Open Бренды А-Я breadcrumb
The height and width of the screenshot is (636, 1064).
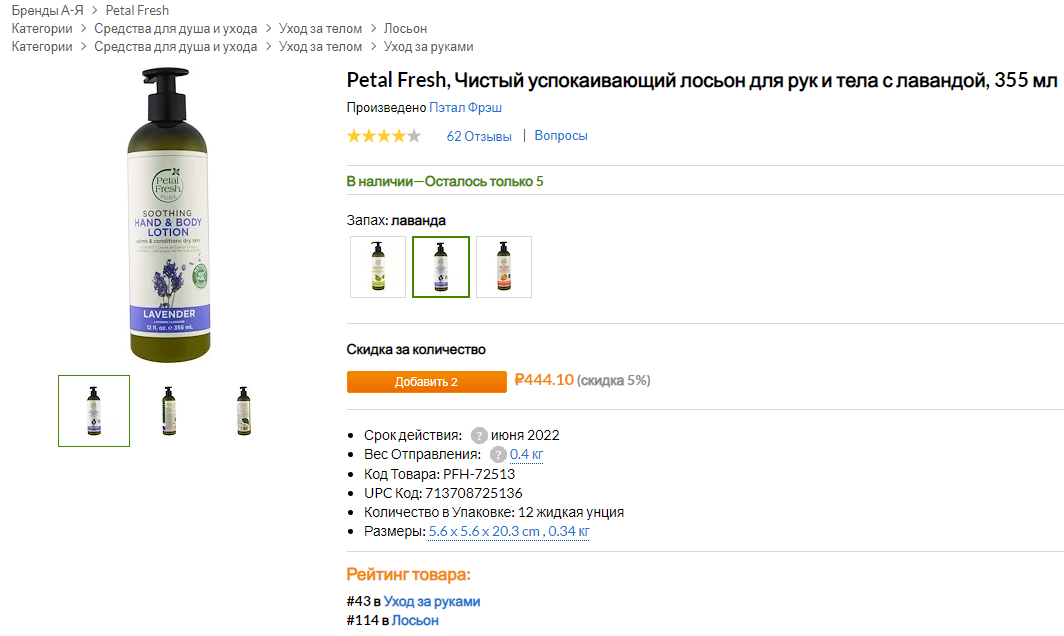(48, 11)
